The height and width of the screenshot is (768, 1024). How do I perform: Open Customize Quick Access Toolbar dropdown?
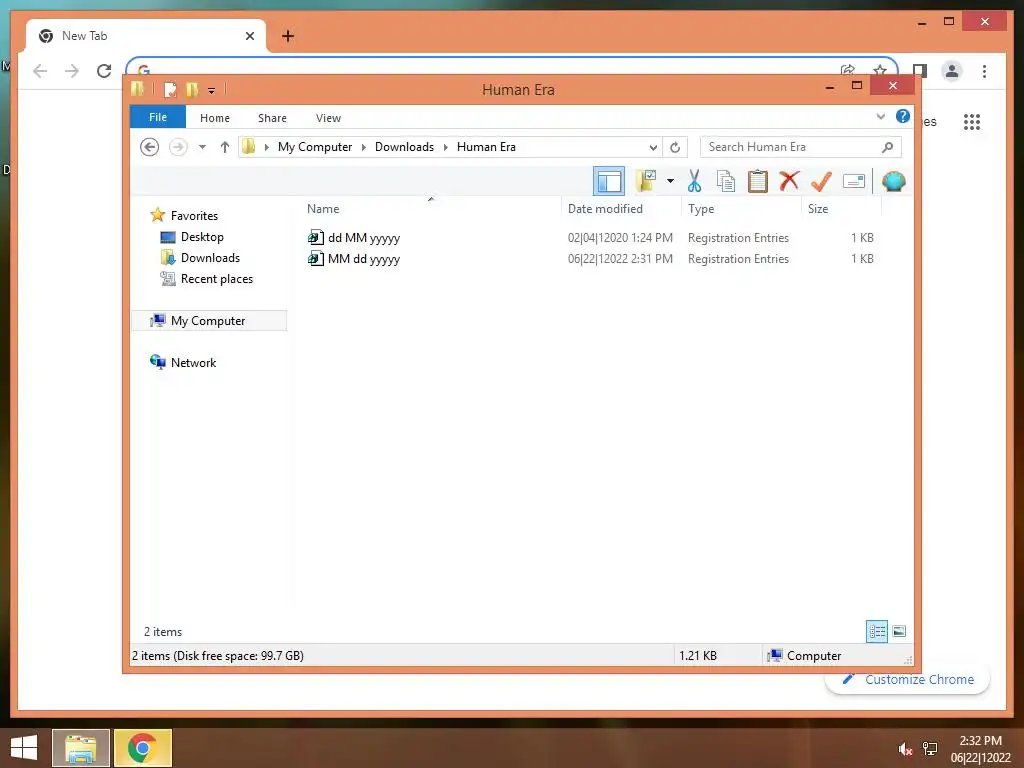click(x=212, y=90)
